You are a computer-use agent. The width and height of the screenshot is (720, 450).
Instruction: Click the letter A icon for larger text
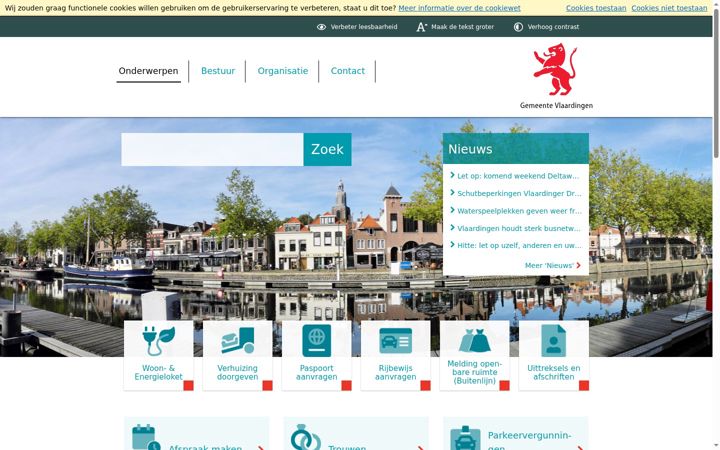pyautogui.click(x=422, y=27)
